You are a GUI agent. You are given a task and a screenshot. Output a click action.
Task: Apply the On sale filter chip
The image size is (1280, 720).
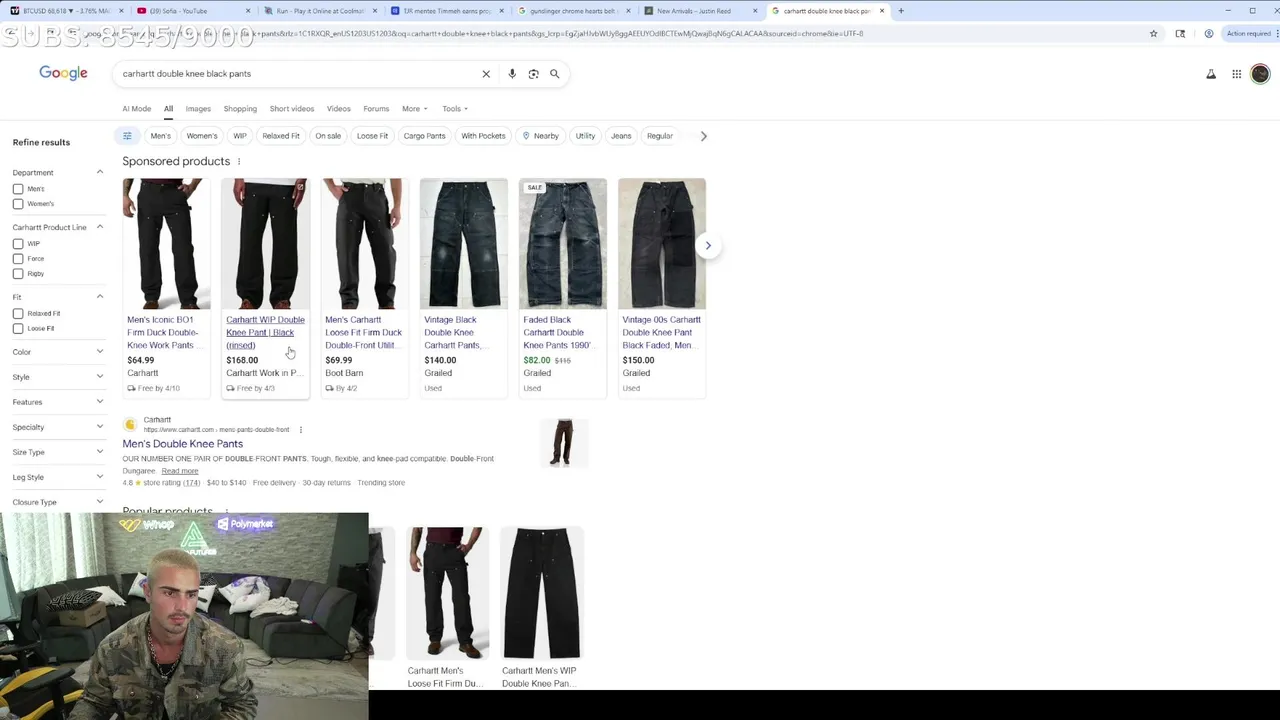328,136
